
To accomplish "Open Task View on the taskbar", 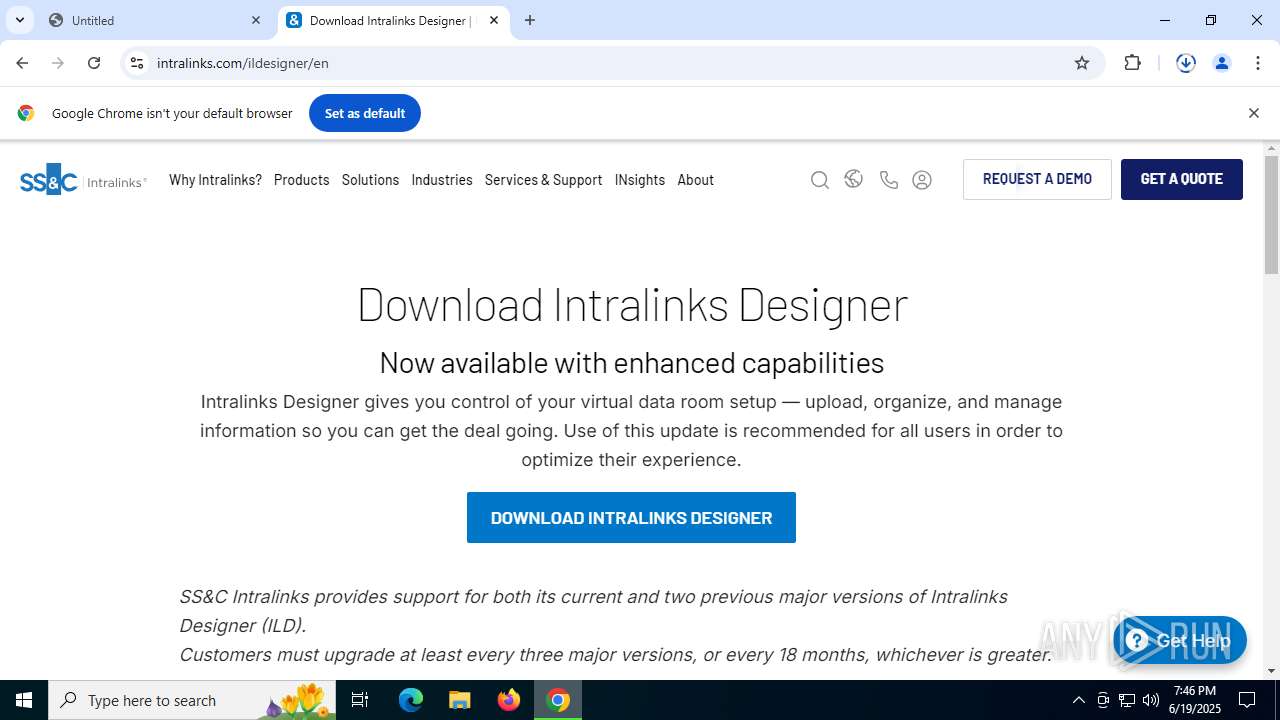I will click(361, 700).
